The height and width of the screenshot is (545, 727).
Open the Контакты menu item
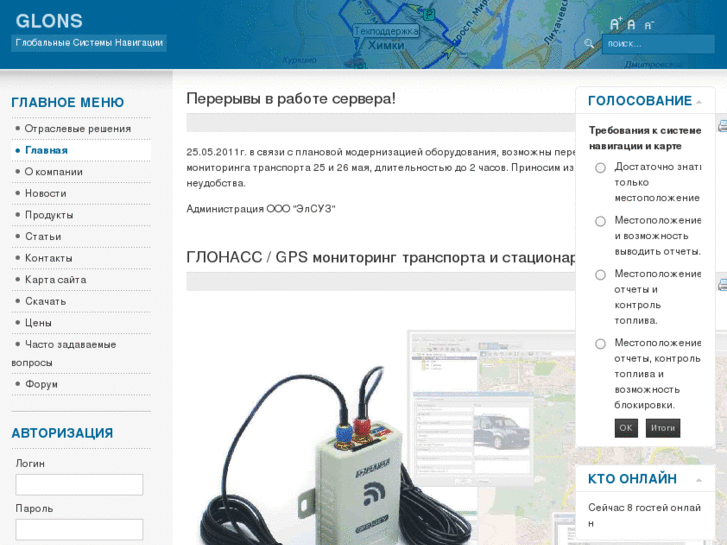tap(49, 258)
